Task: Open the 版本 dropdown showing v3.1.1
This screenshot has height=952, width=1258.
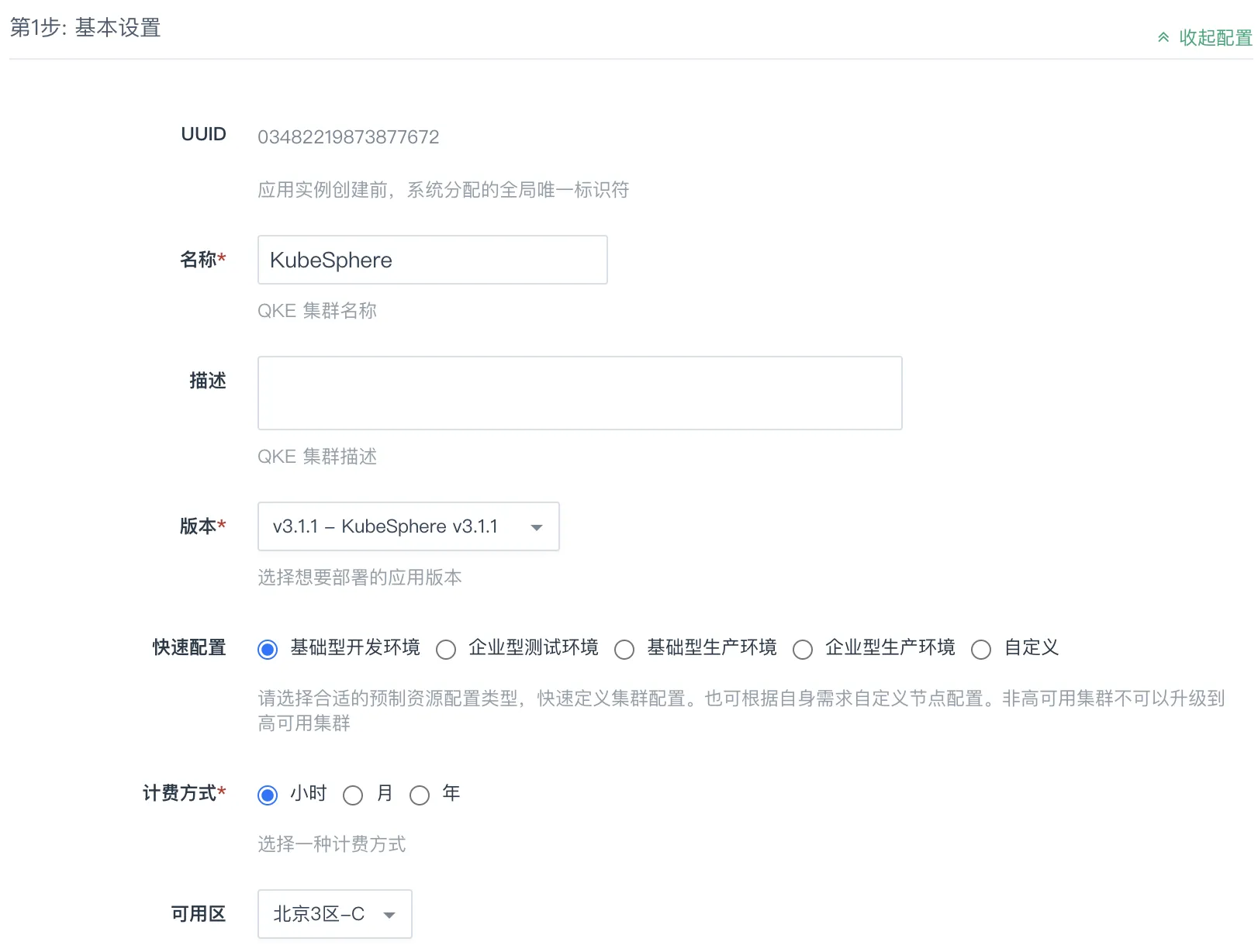Action: pyautogui.click(x=408, y=526)
